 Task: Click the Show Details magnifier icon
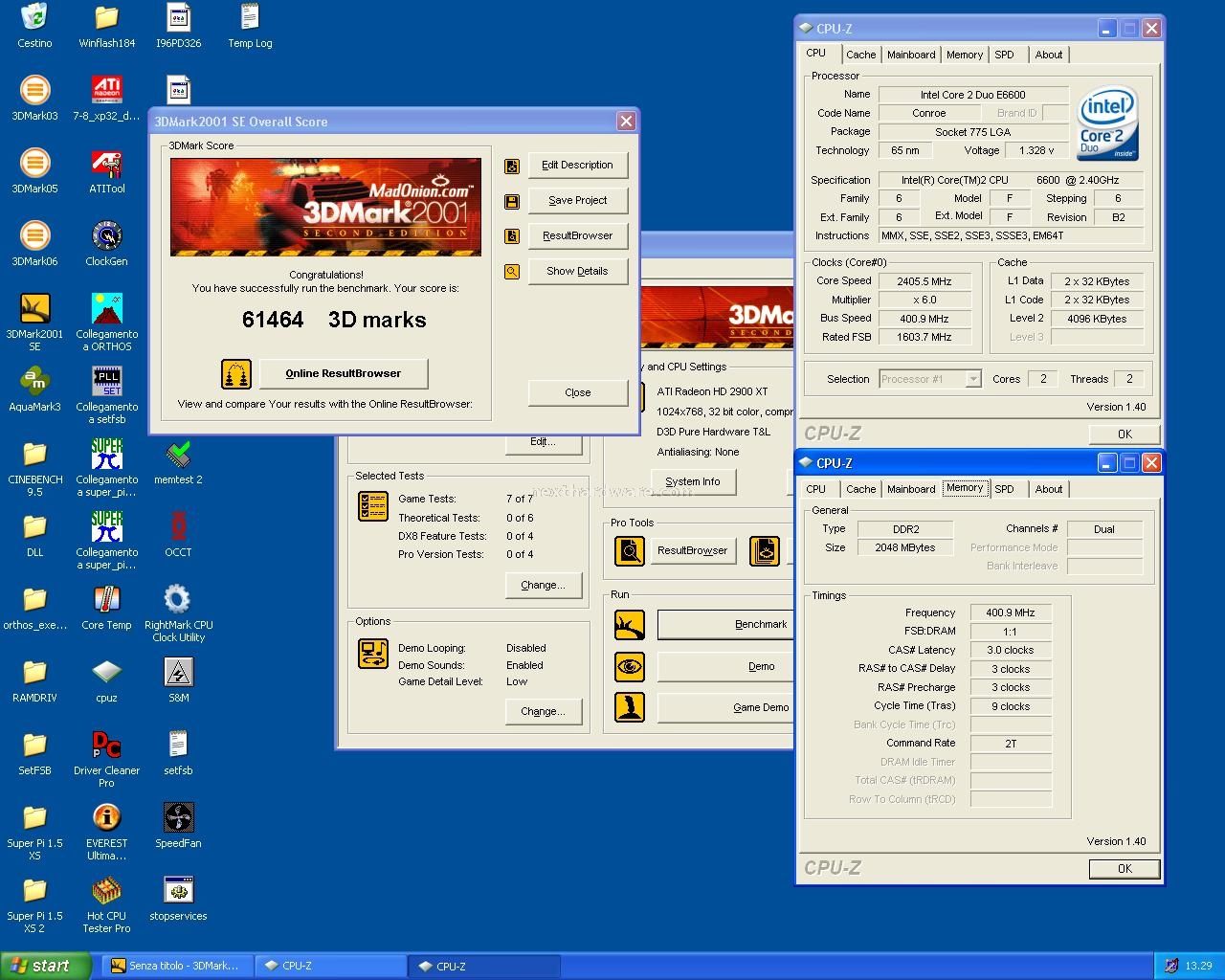point(512,272)
